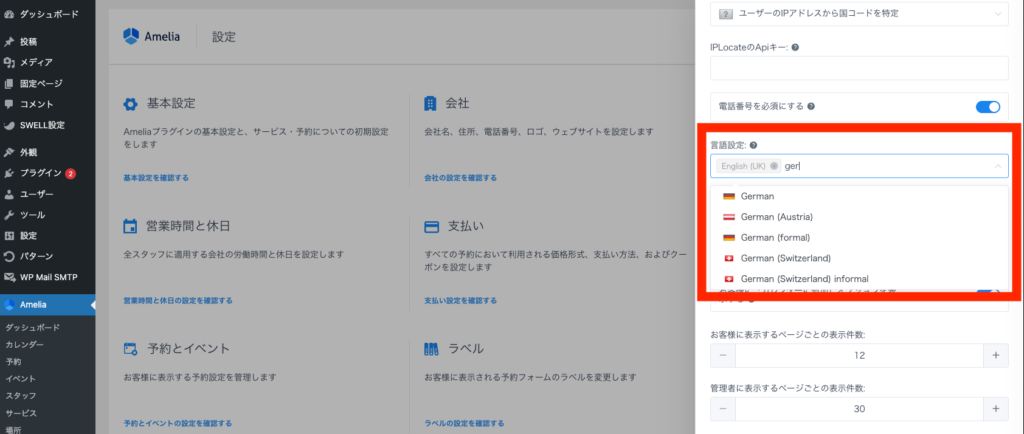
Task: Remove the English (UK) language tag
Action: (x=774, y=166)
